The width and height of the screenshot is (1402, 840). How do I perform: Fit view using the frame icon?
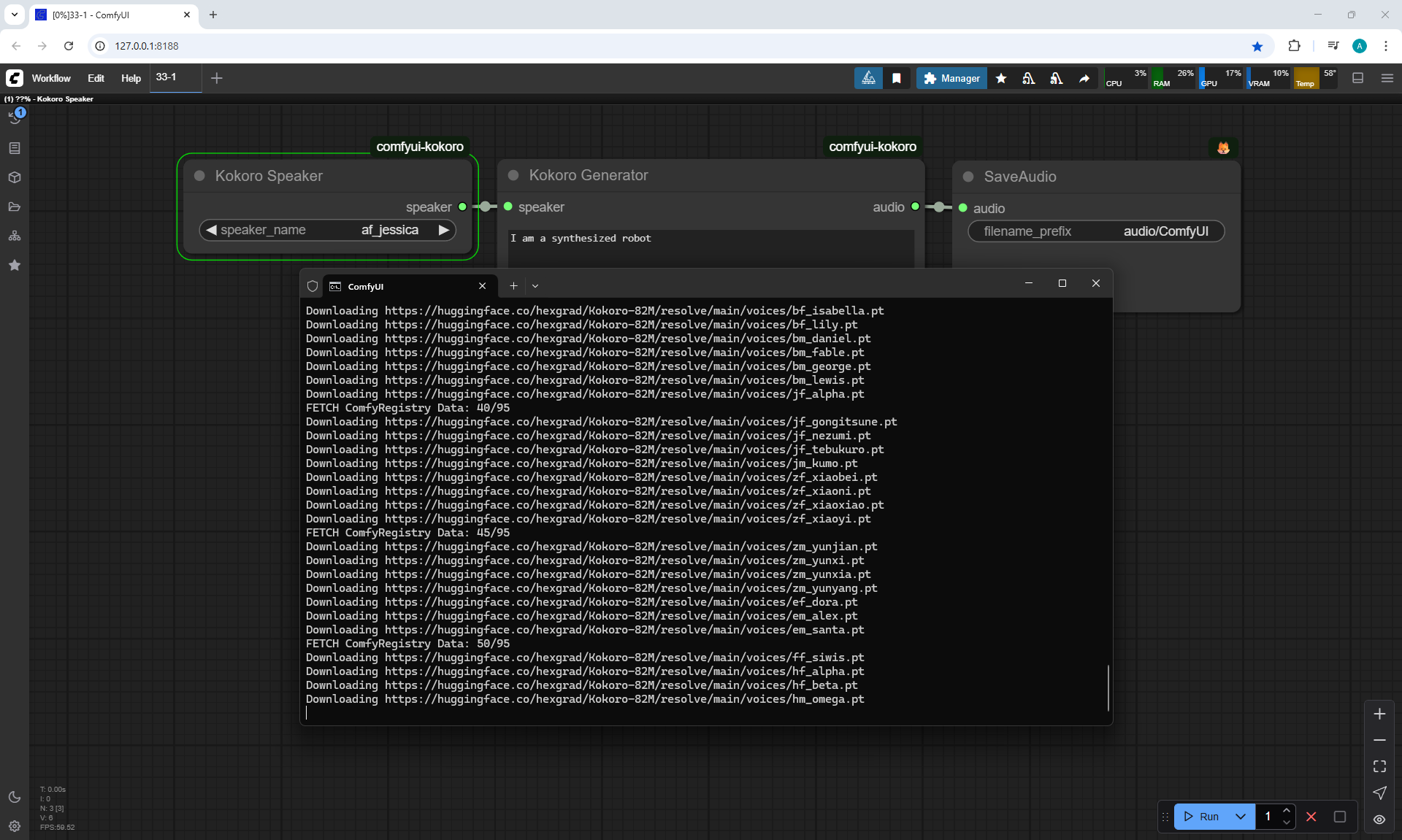pos(1379,766)
